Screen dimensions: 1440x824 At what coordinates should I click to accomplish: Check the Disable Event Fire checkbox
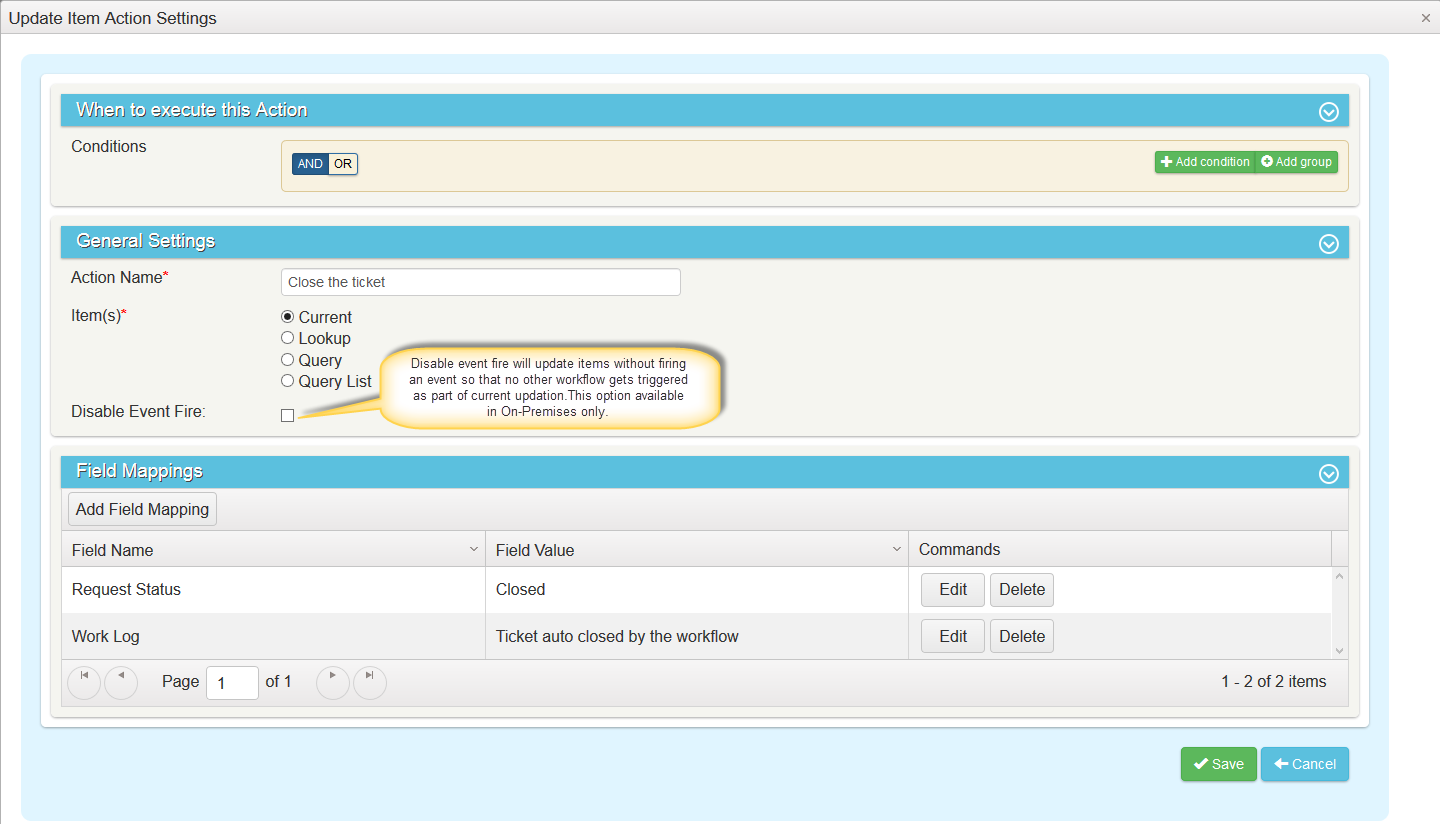coord(288,415)
